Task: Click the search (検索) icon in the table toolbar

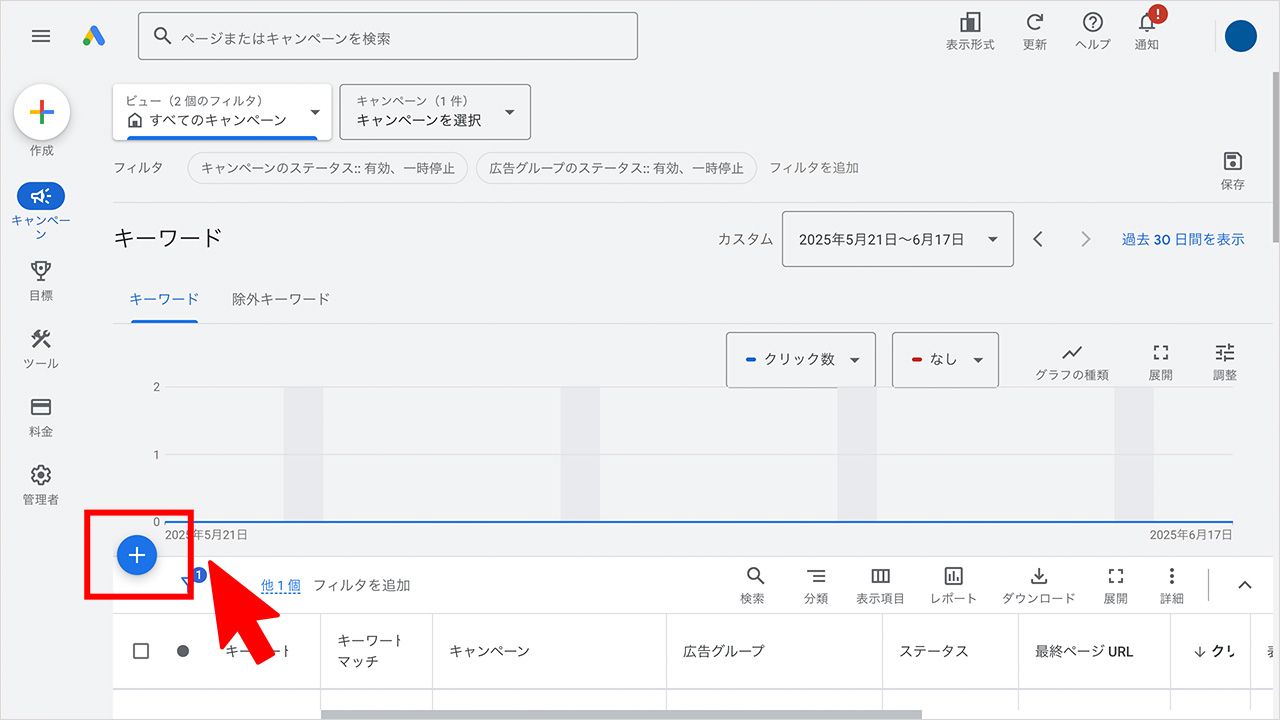Action: (754, 577)
